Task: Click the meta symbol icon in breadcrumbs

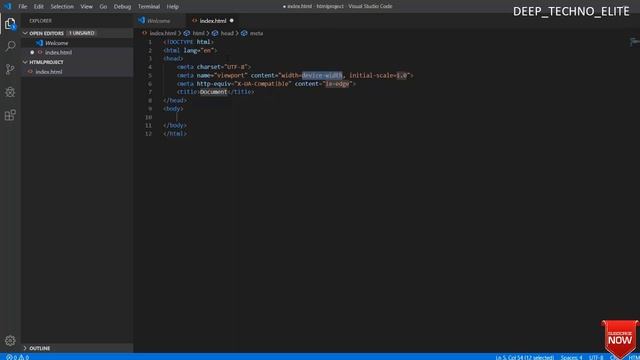Action: tap(244, 33)
